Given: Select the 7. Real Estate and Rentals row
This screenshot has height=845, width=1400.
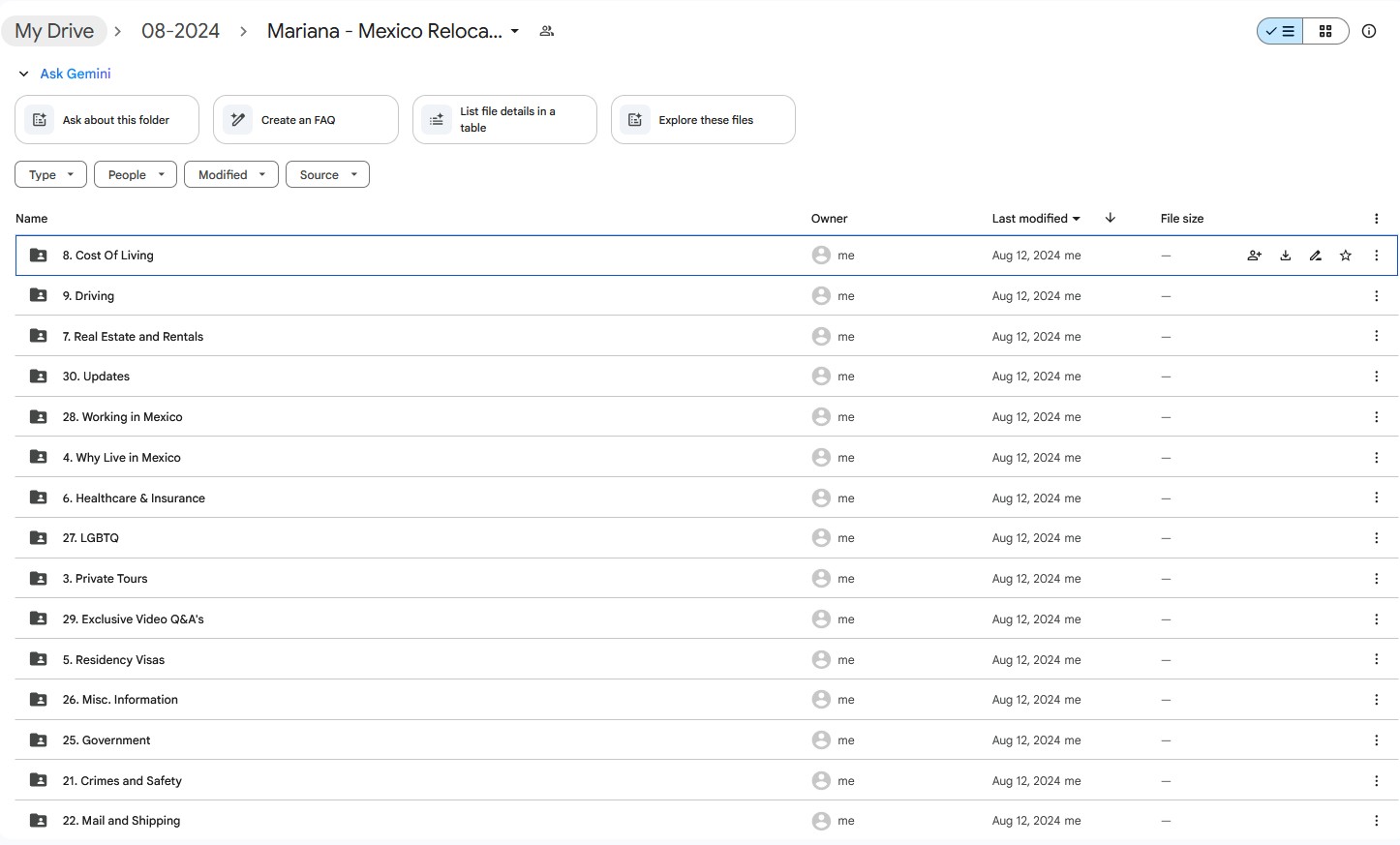Looking at the screenshot, I should tap(707, 336).
